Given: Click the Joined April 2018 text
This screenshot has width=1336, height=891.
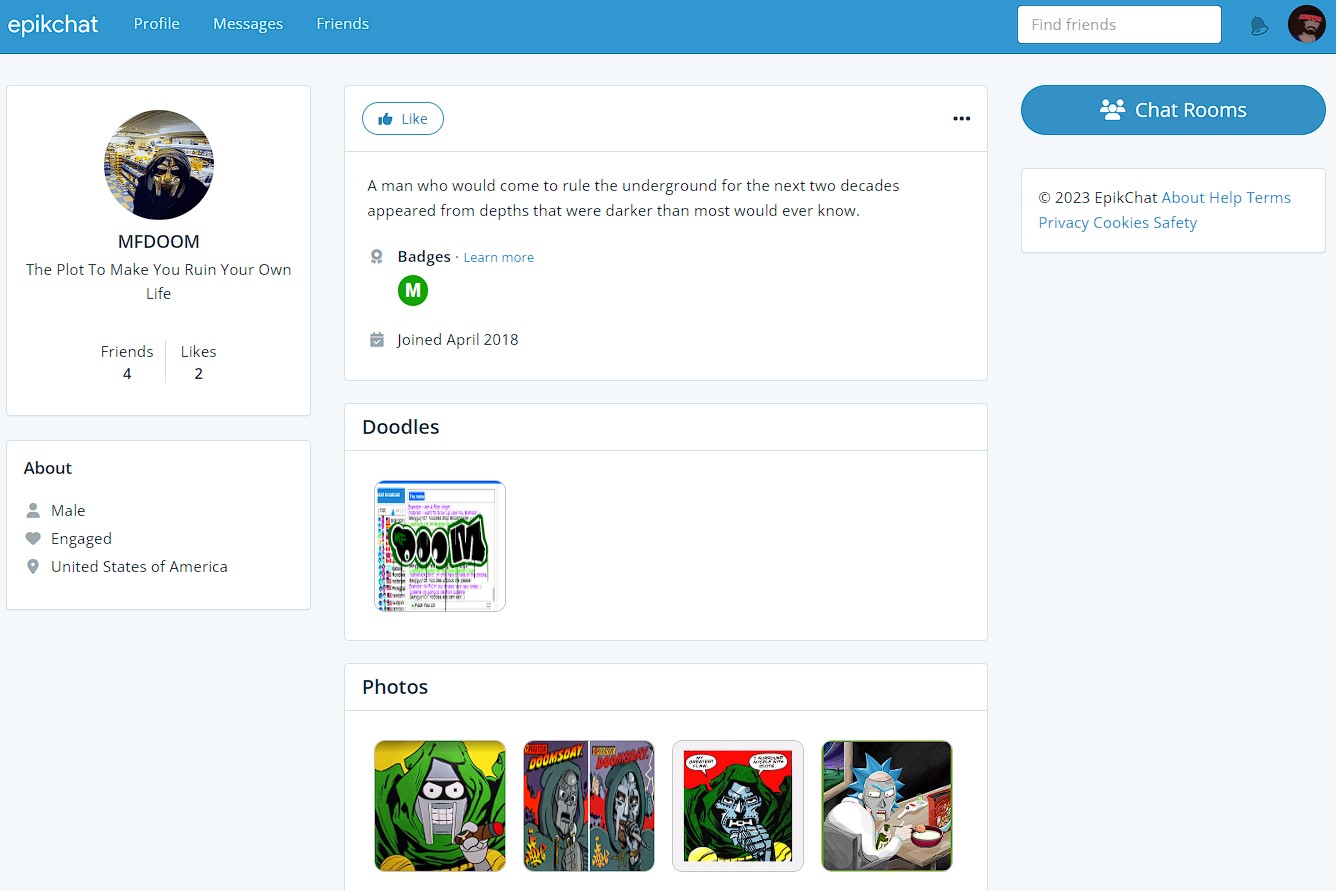Looking at the screenshot, I should [458, 340].
